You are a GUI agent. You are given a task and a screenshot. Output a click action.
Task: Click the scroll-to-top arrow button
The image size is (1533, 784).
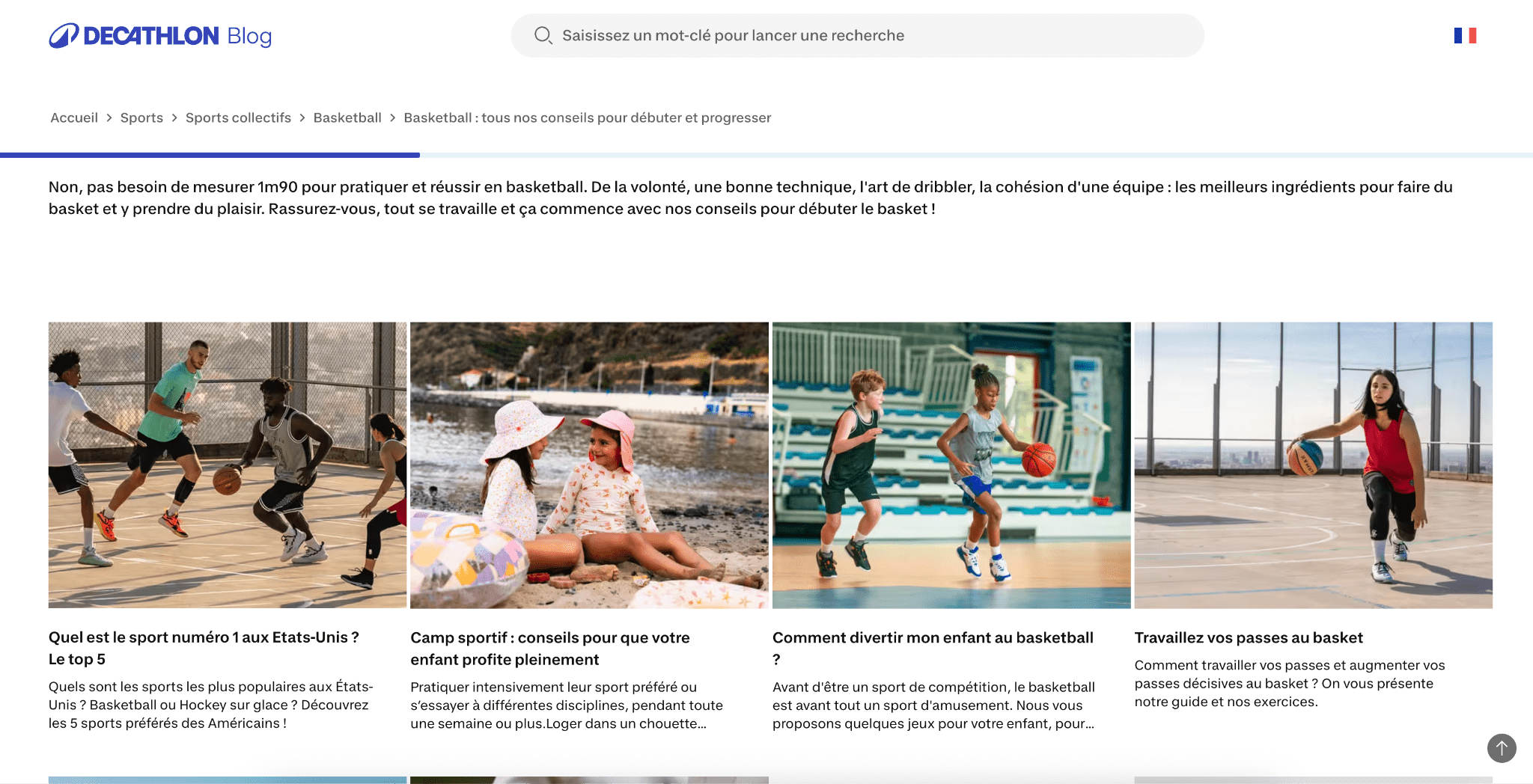click(x=1501, y=747)
